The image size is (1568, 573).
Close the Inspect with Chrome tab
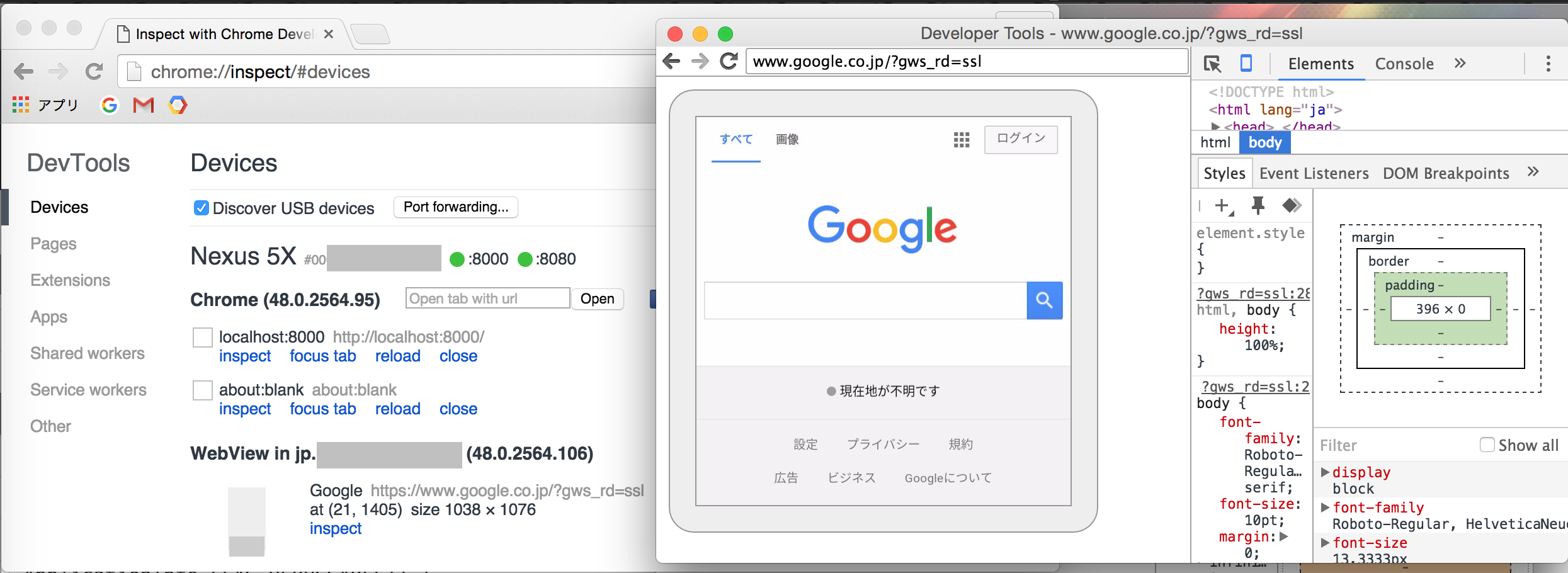(328, 34)
